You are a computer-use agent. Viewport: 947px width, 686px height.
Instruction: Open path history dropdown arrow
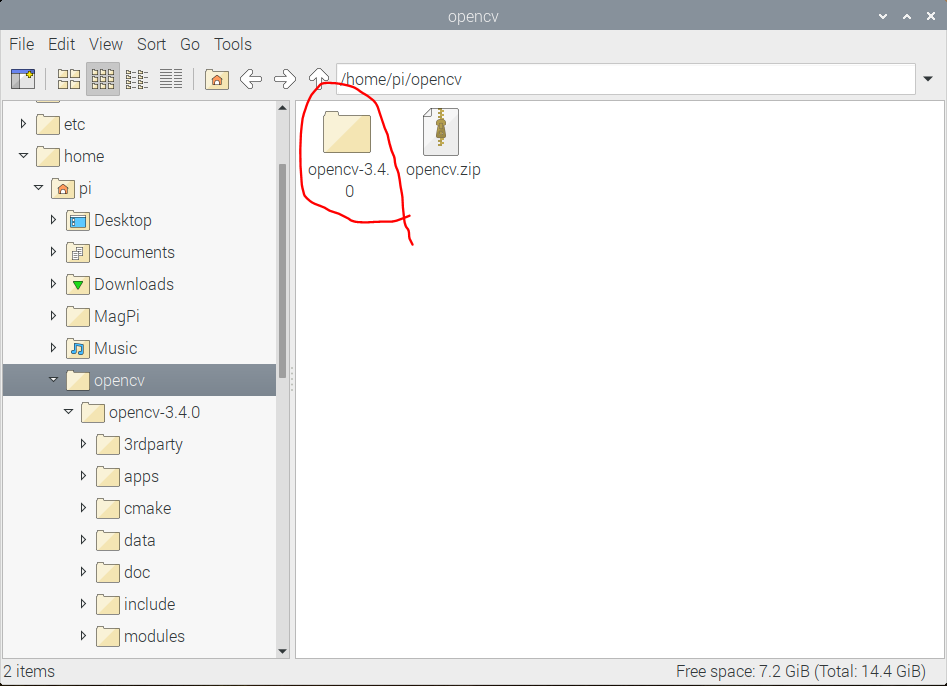pos(928,79)
